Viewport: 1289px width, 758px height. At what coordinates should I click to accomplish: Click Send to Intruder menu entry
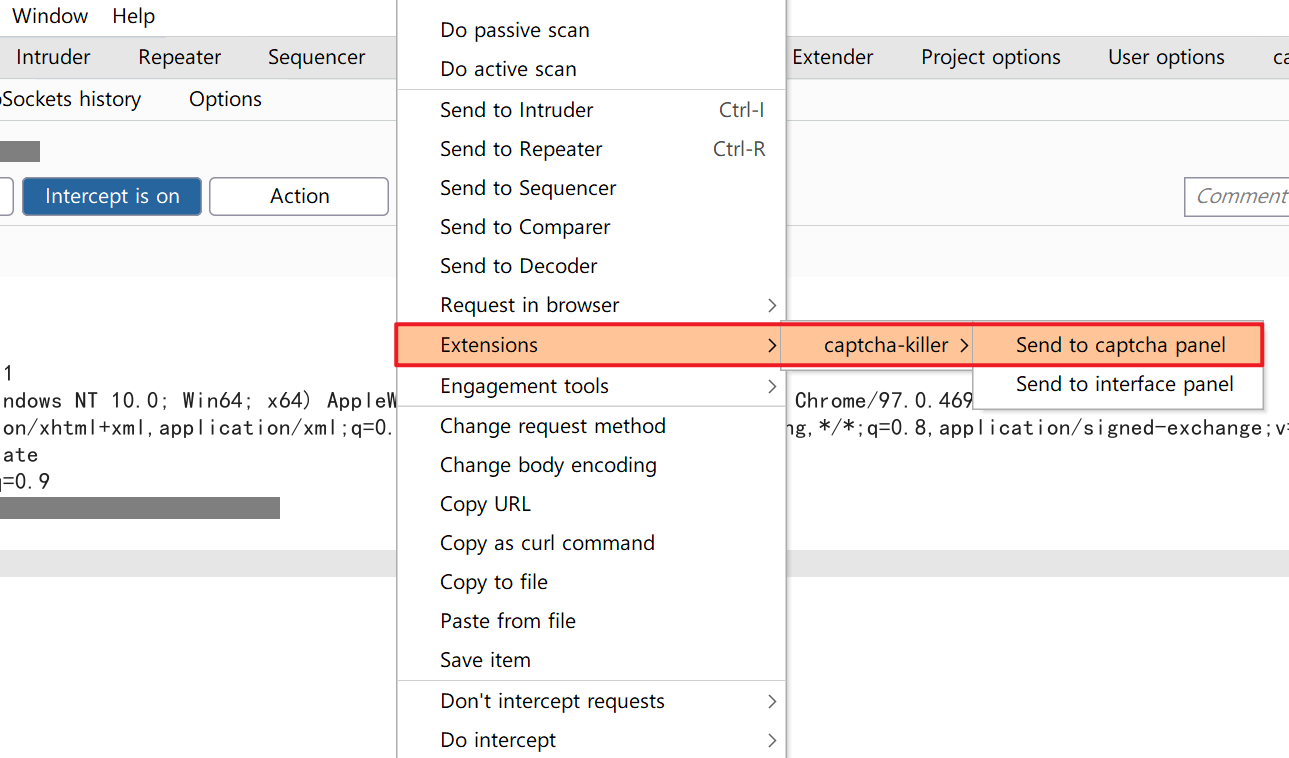(x=517, y=110)
